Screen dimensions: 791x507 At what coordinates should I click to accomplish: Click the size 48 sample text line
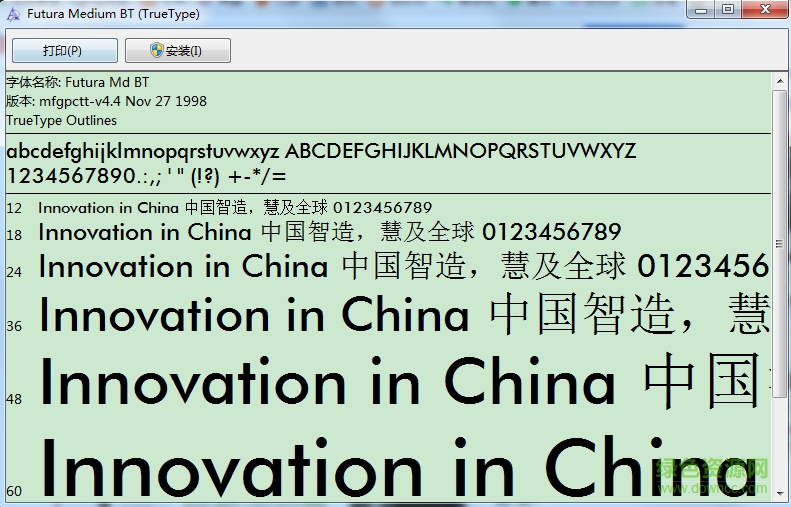pos(404,381)
